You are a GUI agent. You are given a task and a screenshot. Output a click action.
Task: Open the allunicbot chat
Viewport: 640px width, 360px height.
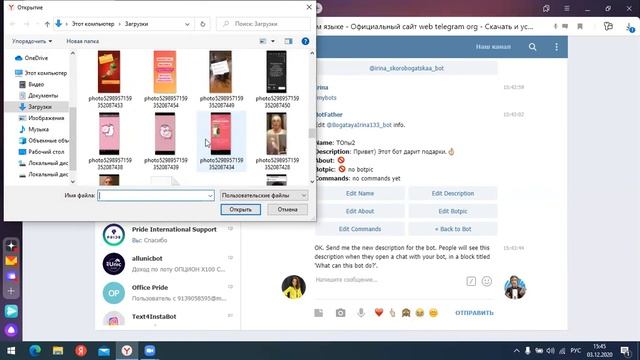pos(168,264)
